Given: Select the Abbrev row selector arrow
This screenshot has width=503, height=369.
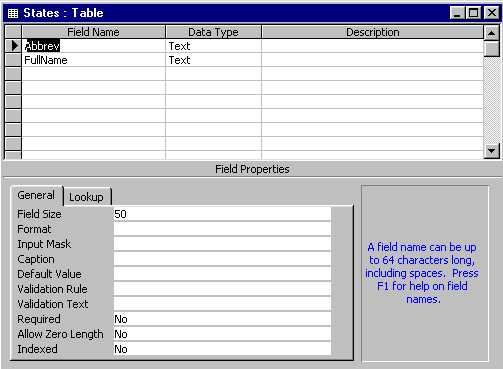Looking at the screenshot, I should coord(13,46).
